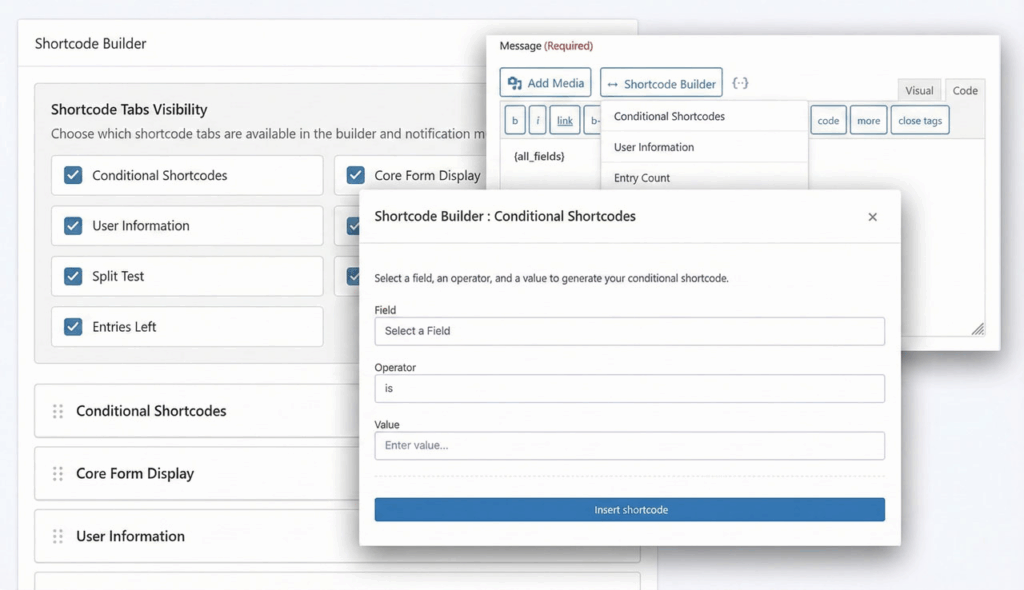The height and width of the screenshot is (590, 1024).
Task: Grab the drag handle for User Information
Action: (58, 537)
